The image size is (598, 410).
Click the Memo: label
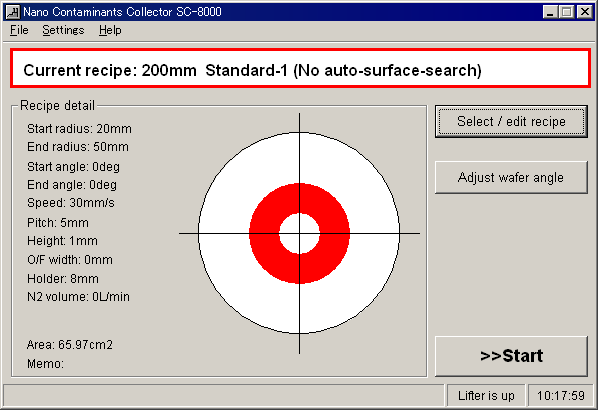[45, 364]
